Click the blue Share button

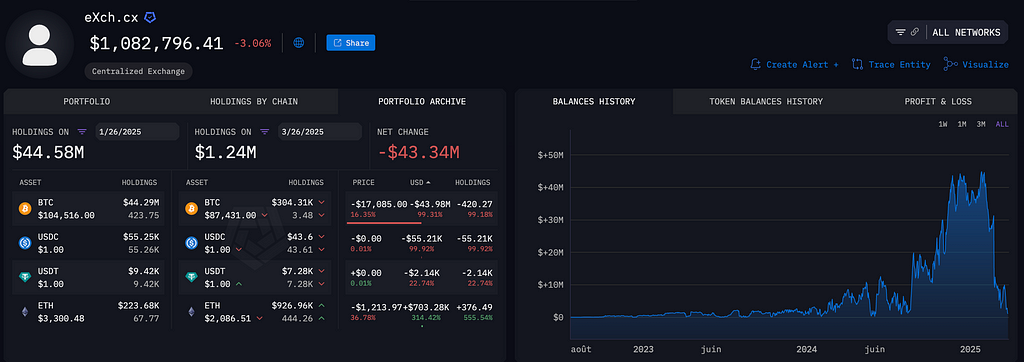click(351, 43)
